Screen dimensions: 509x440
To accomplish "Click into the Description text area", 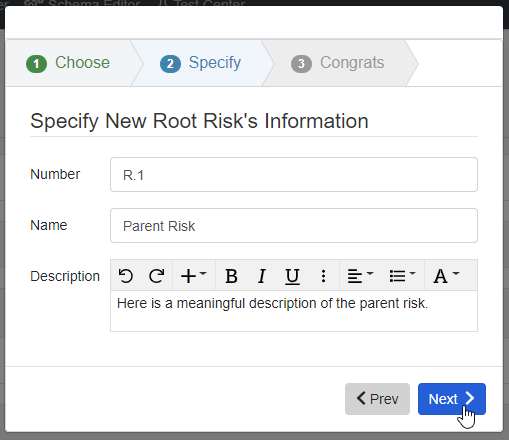I will coord(294,311).
